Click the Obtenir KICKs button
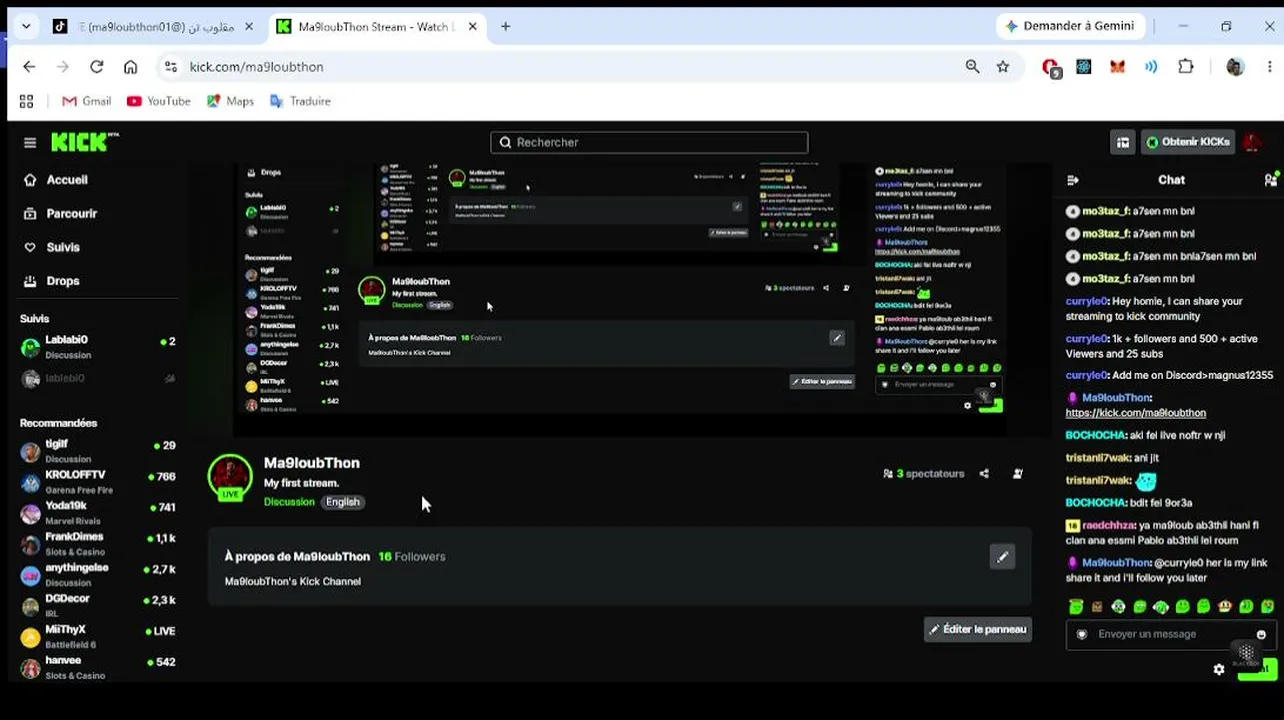This screenshot has height=720, width=1284. 1188,142
